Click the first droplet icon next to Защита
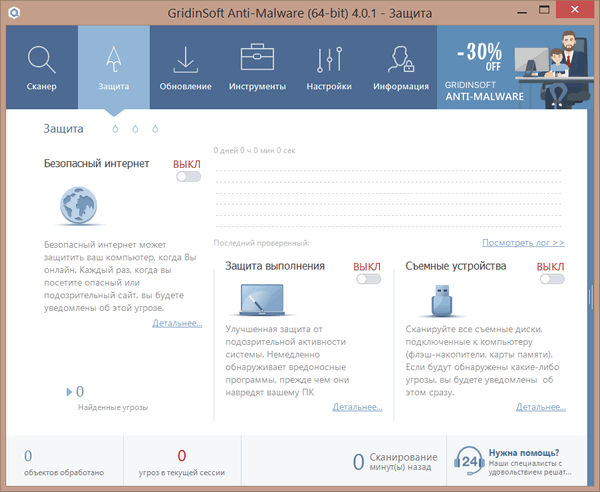Image resolution: width=600 pixels, height=492 pixels. click(x=115, y=129)
